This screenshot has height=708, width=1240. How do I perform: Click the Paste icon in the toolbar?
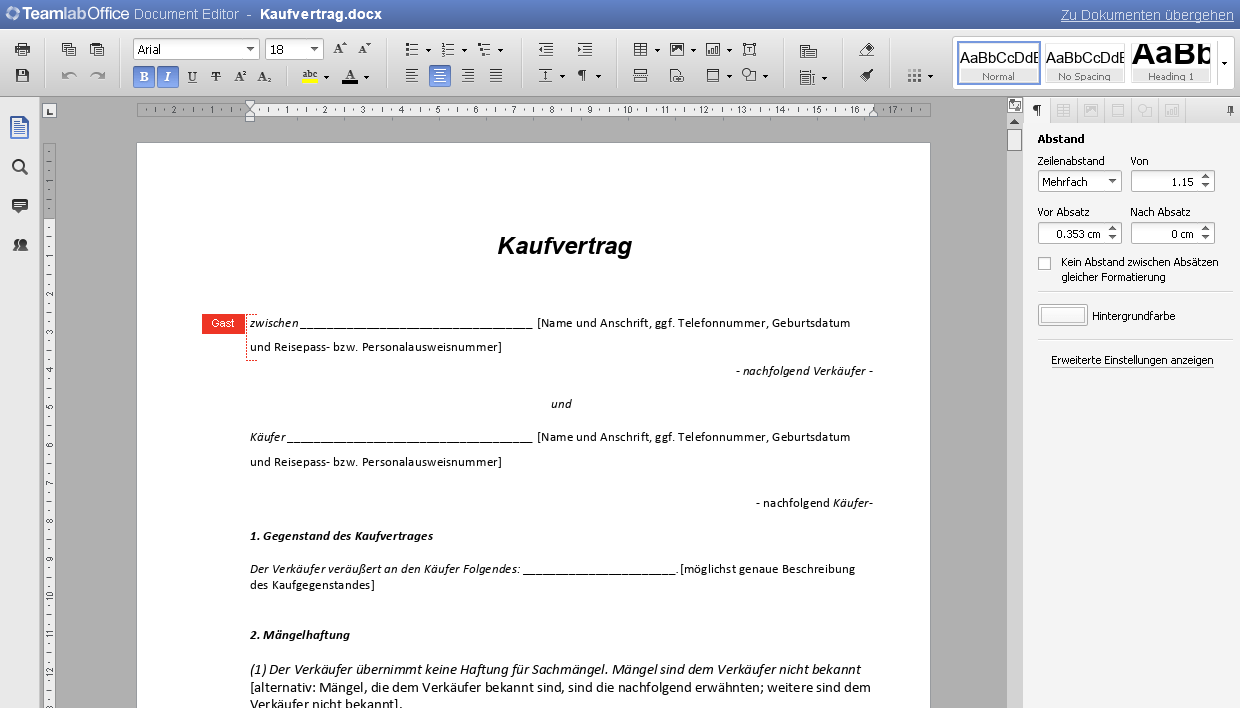coord(97,49)
